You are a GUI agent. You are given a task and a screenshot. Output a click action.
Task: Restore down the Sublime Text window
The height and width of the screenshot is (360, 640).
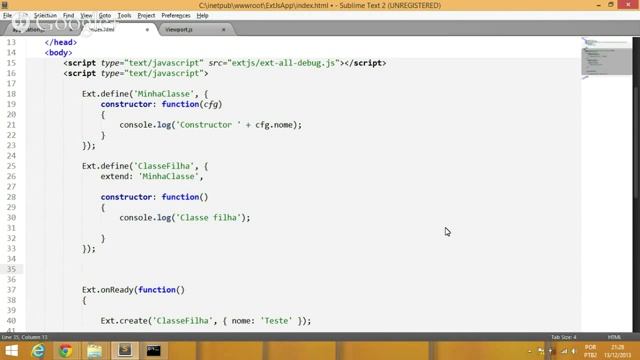611,5
